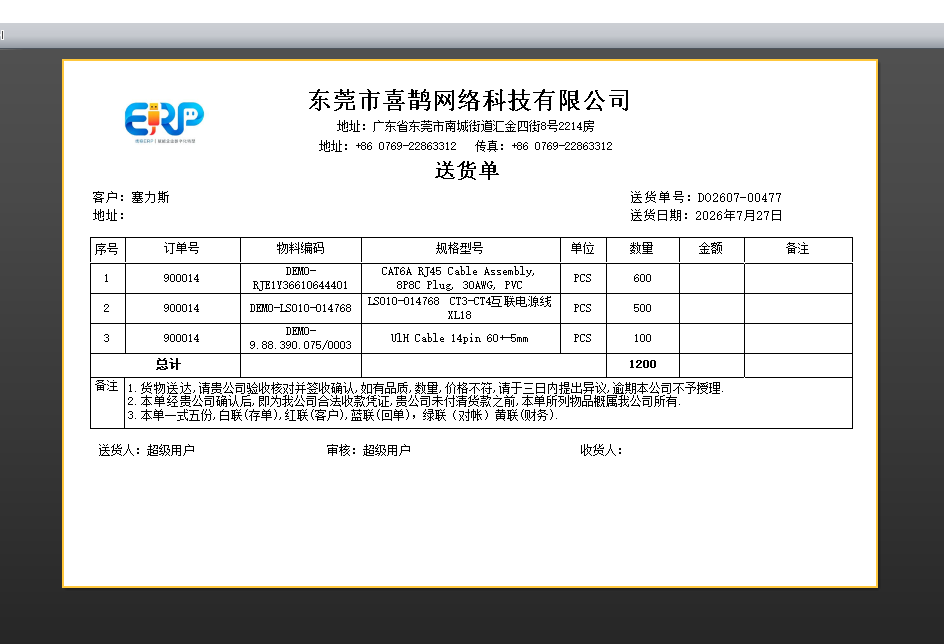Click the 物料编码 column header
The image size is (944, 644).
point(300,249)
